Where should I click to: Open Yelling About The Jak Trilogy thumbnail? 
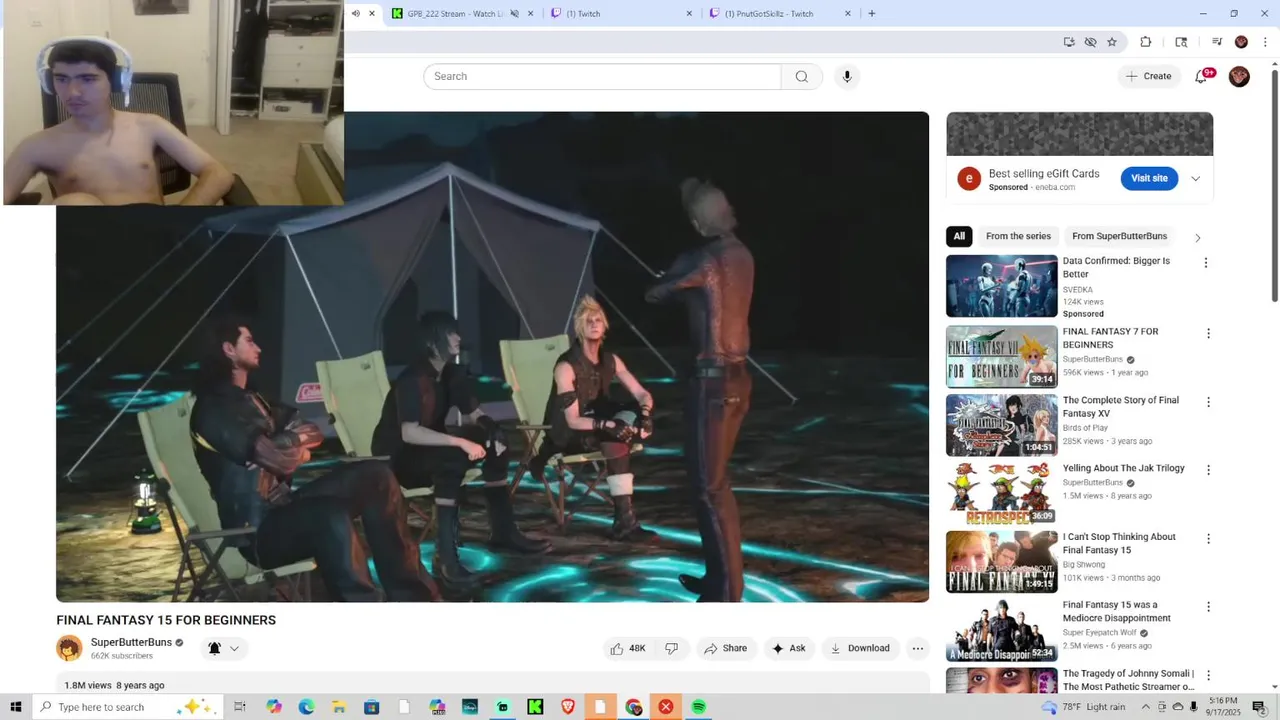1001,493
